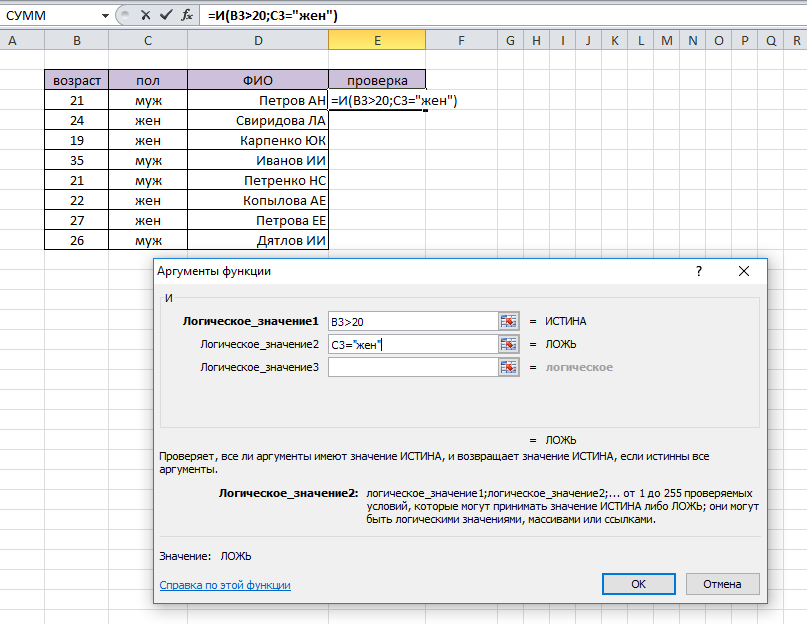Click the age cell with value 19

point(77,140)
